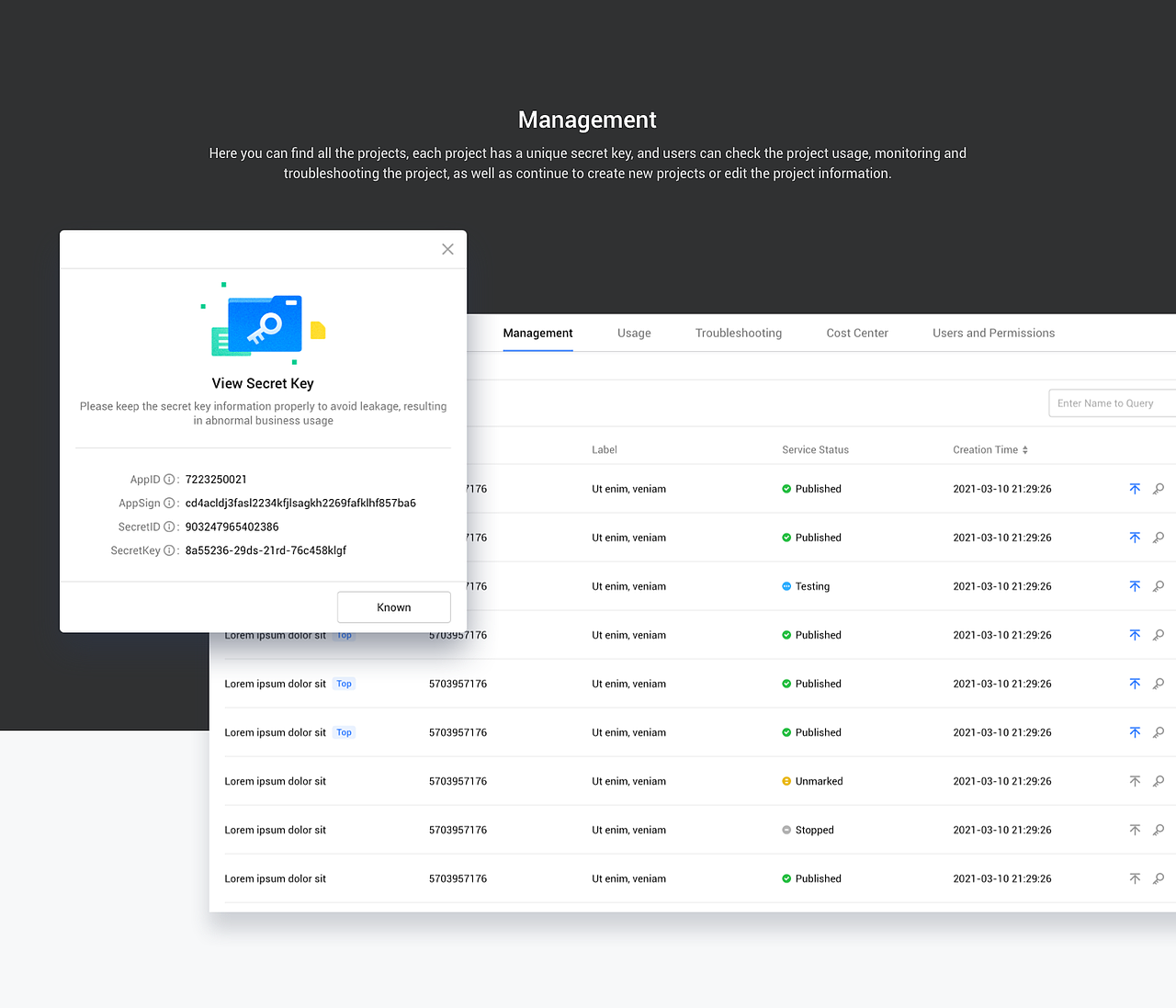Viewport: 1176px width, 1008px height.
Task: Click the info icon beside SecretKey
Action: coord(169,551)
